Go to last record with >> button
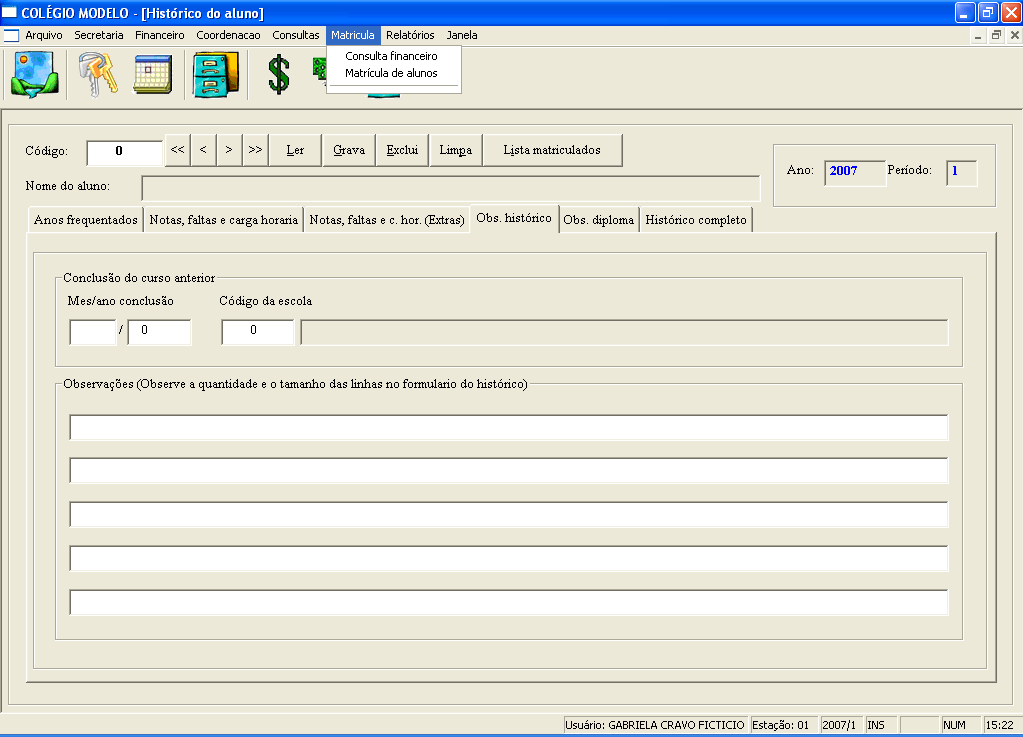 (255, 150)
